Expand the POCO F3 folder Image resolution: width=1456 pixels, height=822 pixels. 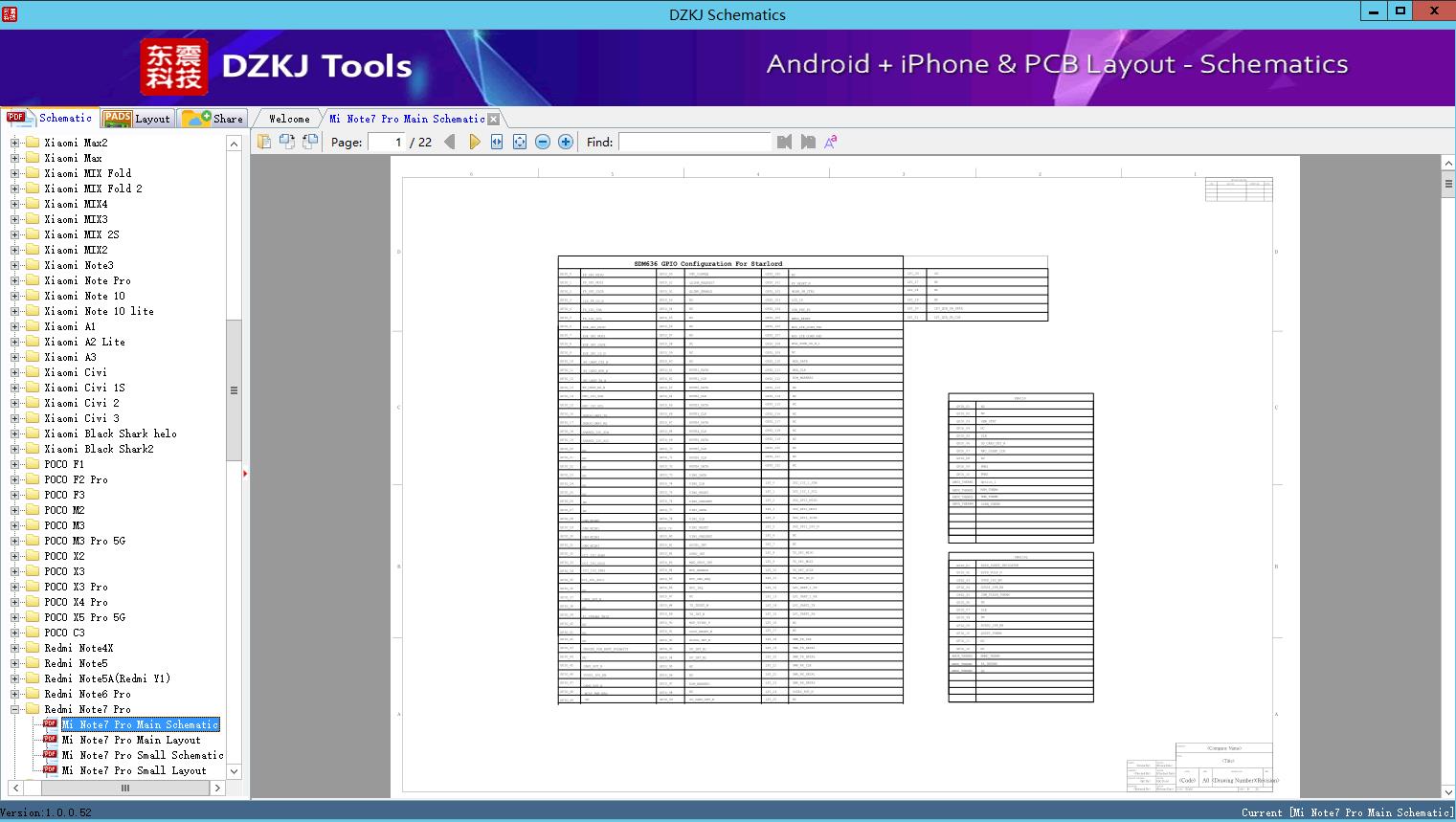click(14, 495)
